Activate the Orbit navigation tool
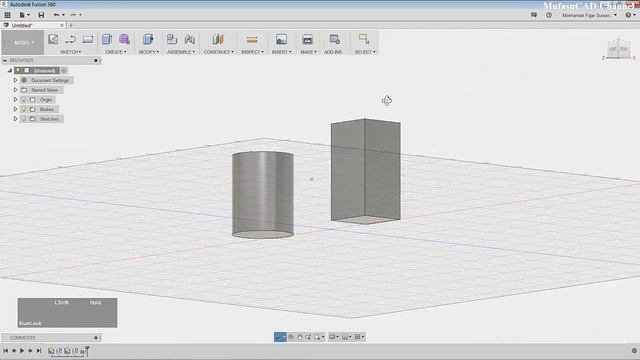This screenshot has height=360, width=640. (278, 337)
